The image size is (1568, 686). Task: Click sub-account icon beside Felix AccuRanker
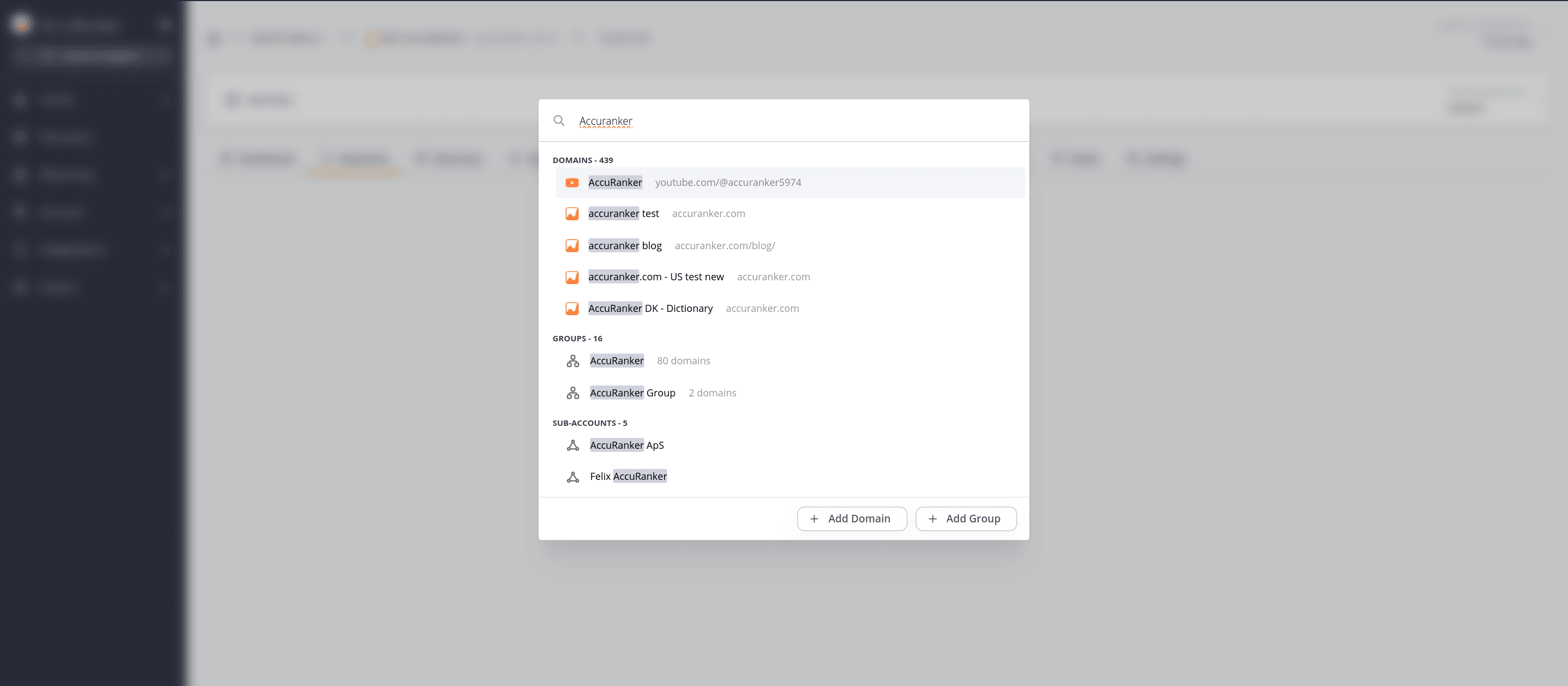pos(573,477)
